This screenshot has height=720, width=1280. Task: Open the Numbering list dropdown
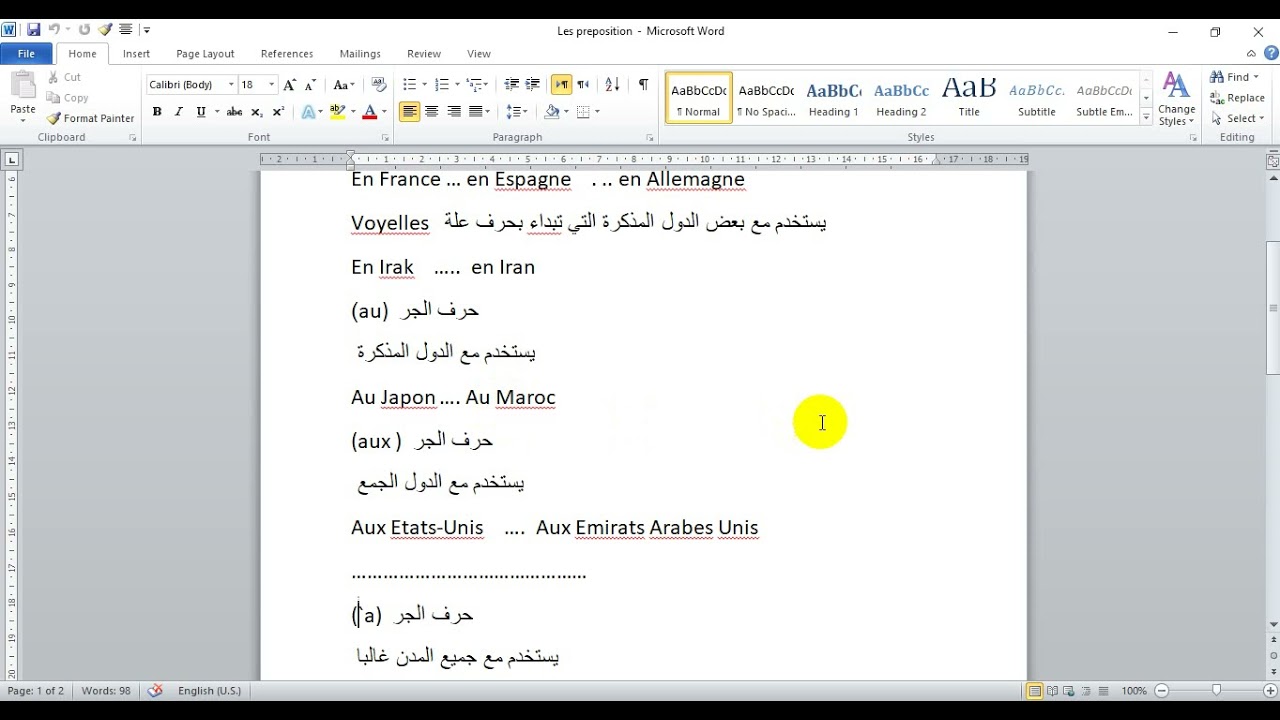pos(457,85)
